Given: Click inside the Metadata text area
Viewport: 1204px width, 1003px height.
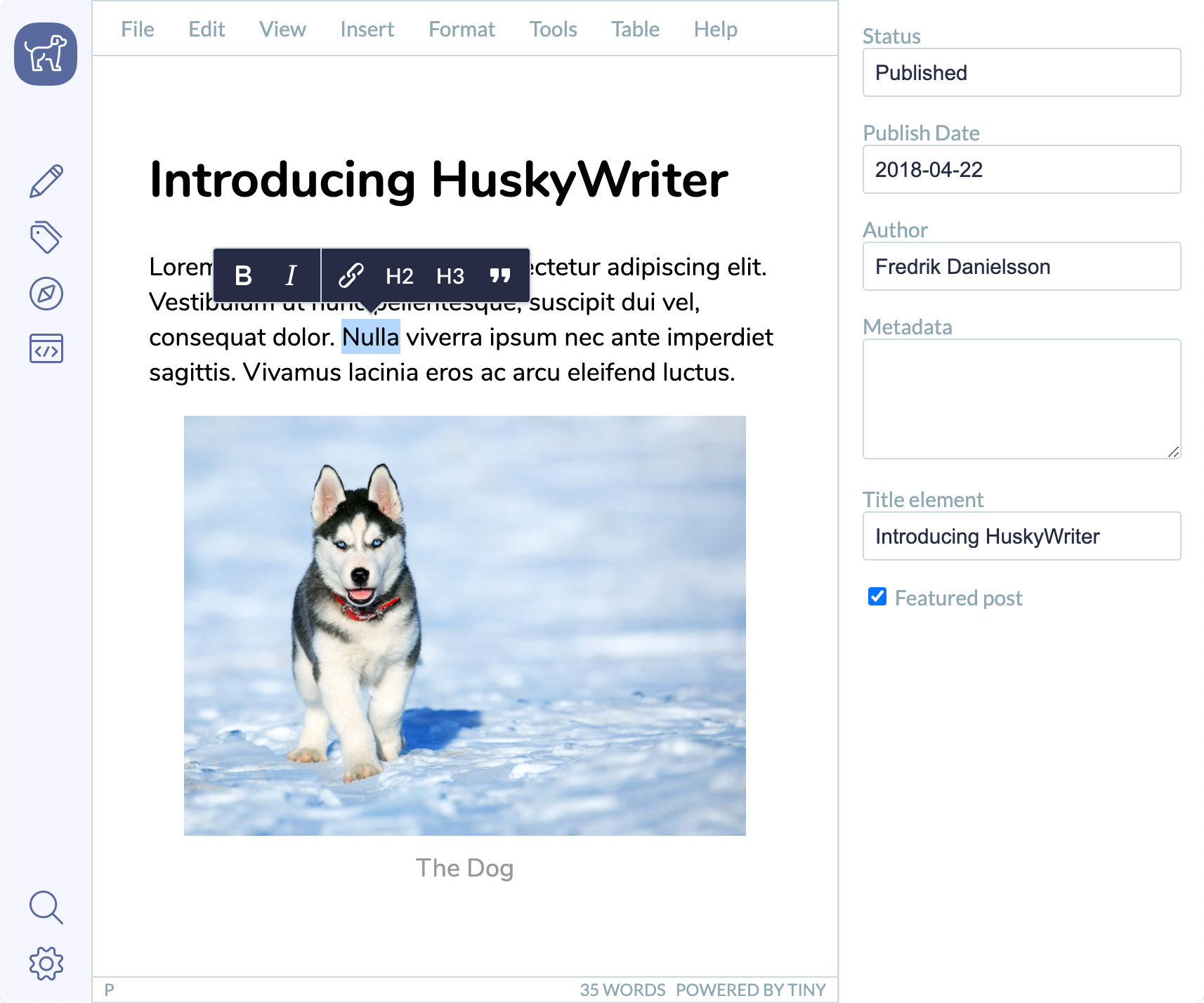Looking at the screenshot, I should pos(1021,399).
